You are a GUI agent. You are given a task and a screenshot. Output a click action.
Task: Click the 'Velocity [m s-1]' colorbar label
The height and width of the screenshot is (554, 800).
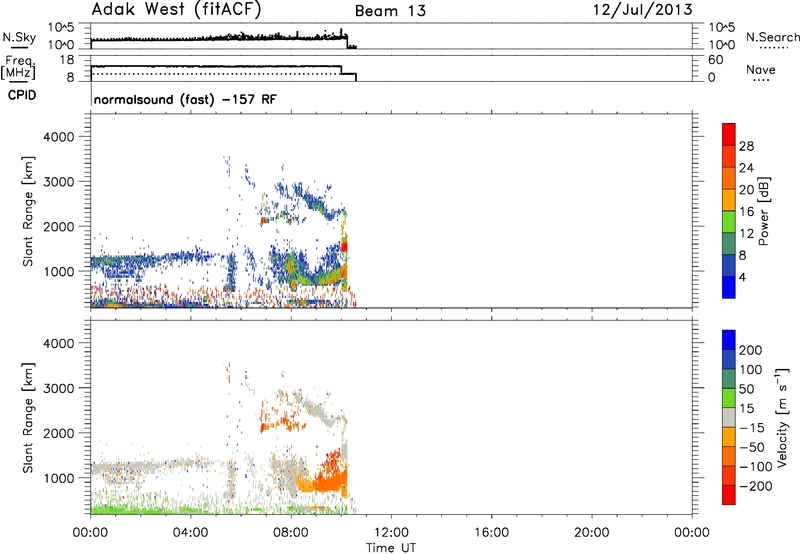click(782, 417)
